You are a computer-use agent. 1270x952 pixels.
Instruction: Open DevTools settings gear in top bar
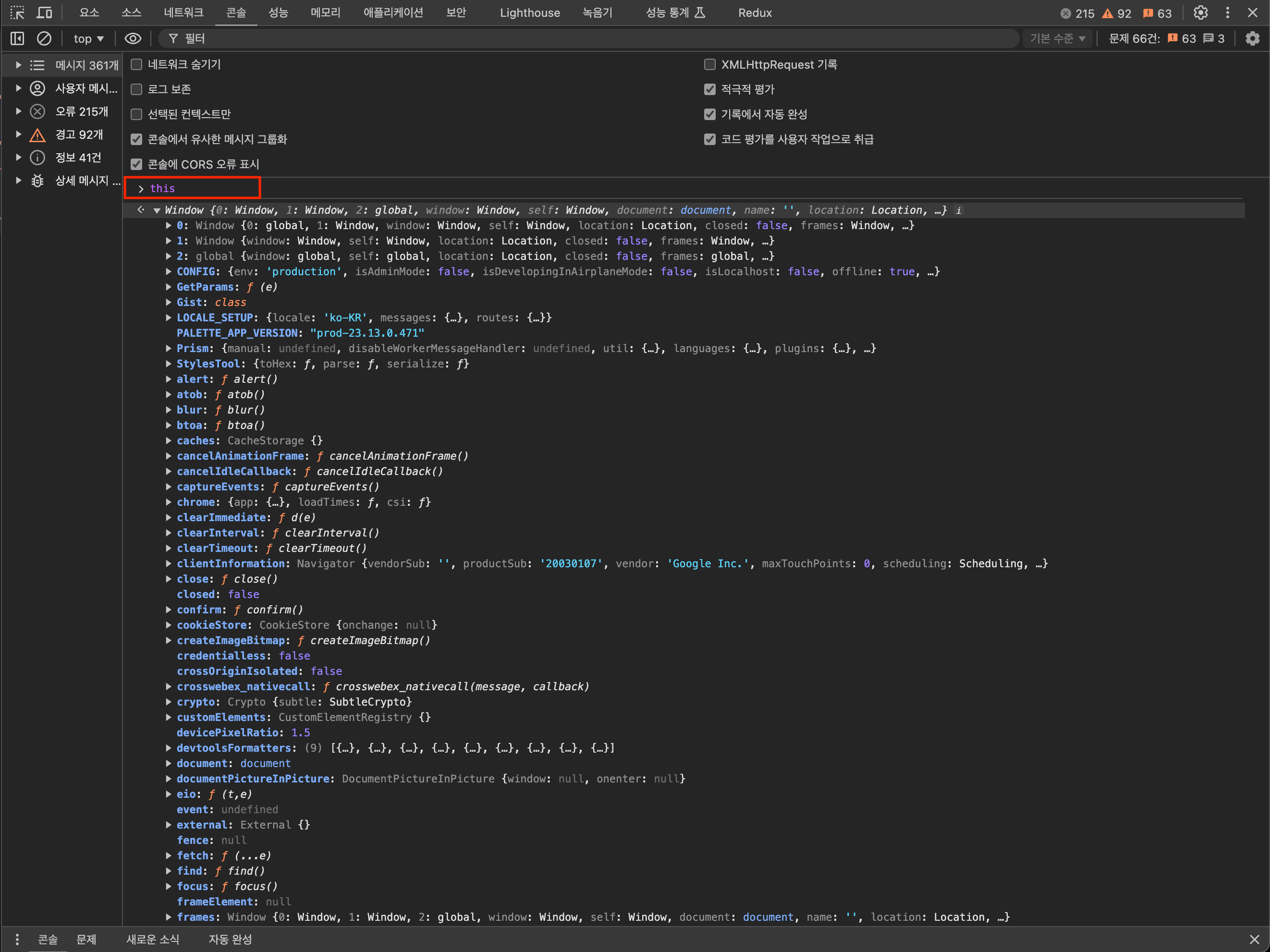point(1200,12)
